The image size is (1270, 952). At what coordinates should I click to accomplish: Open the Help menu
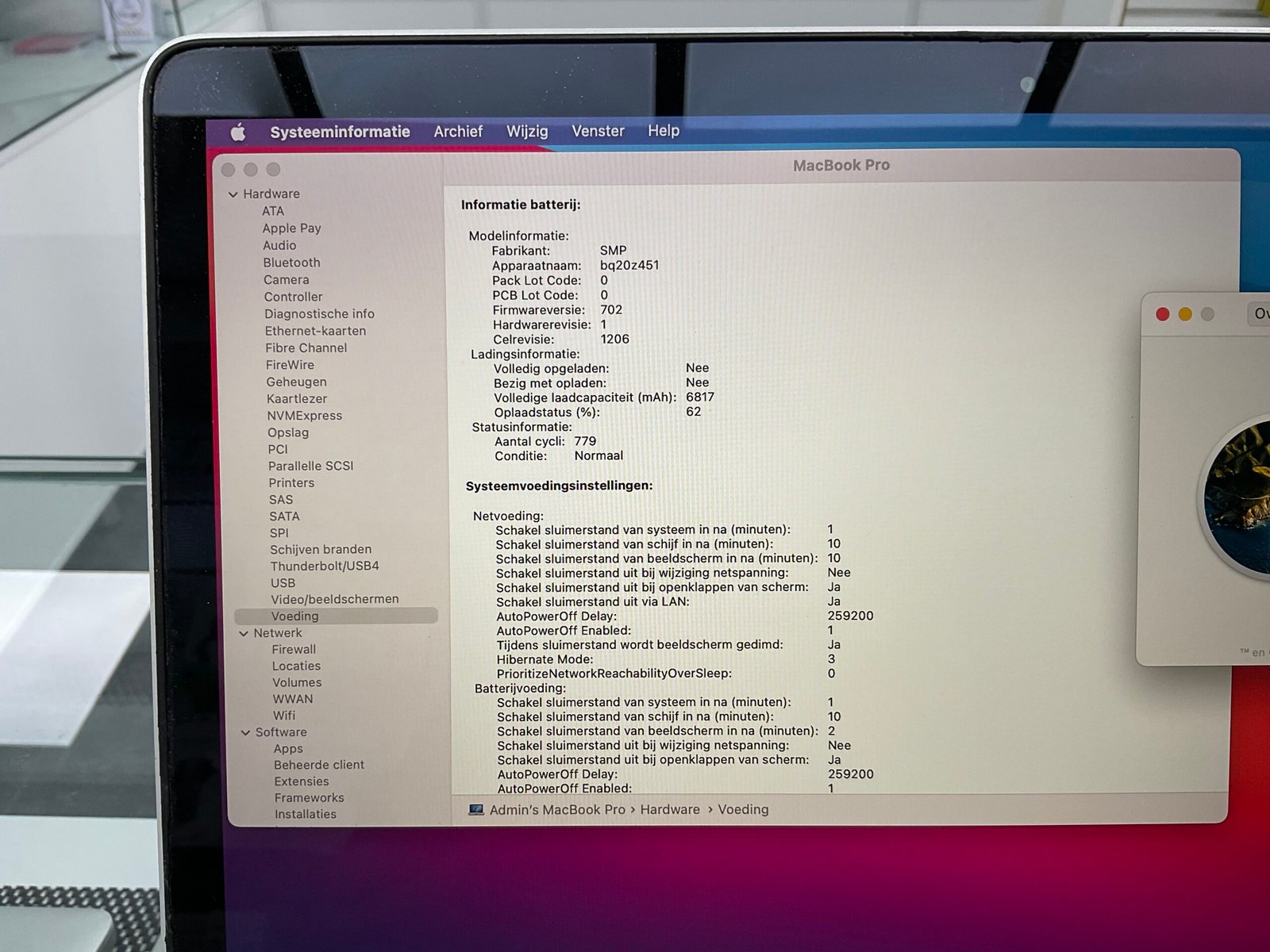[x=664, y=131]
